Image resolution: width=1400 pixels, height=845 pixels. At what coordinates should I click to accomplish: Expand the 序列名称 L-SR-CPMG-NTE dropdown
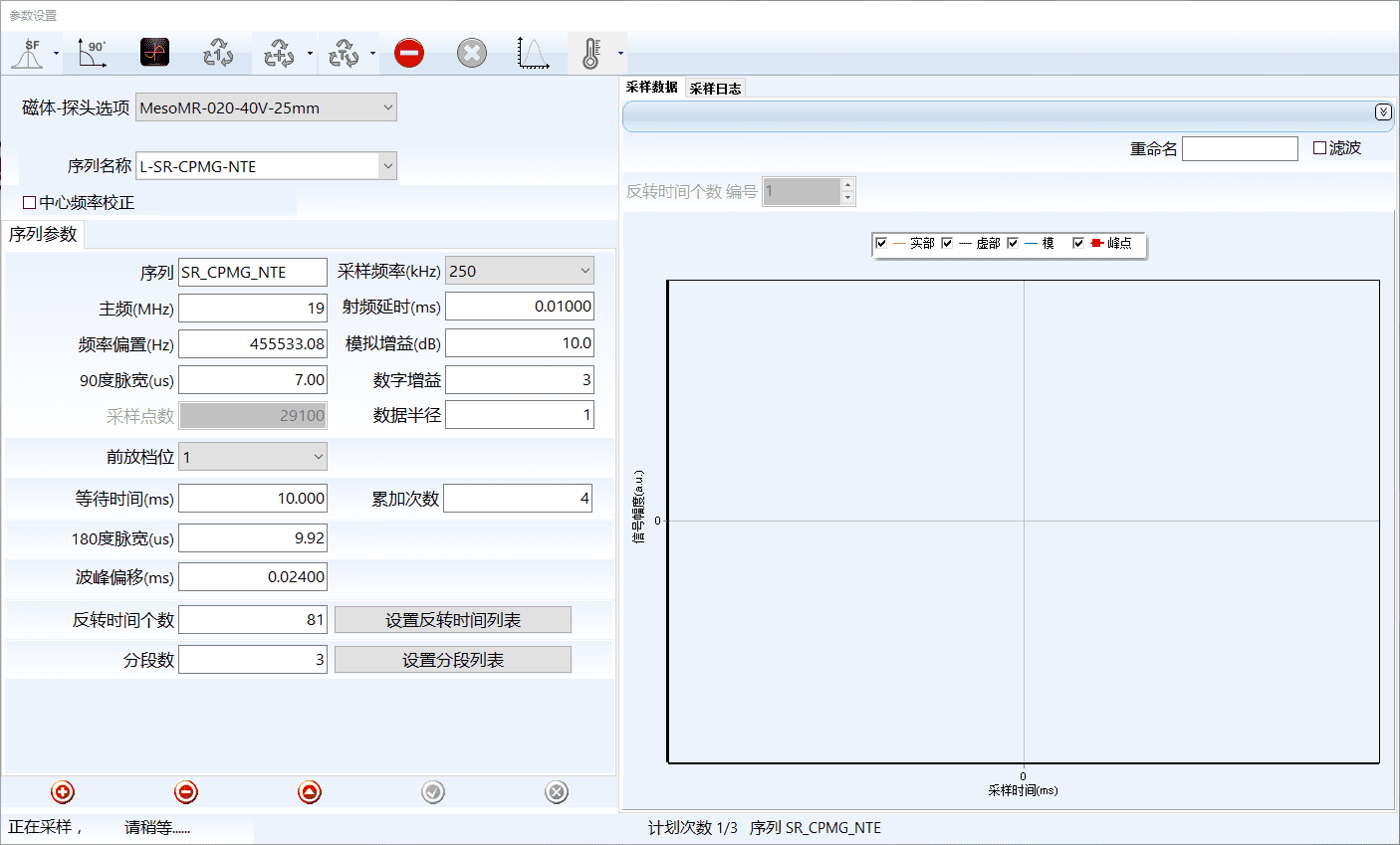pyautogui.click(x=387, y=166)
